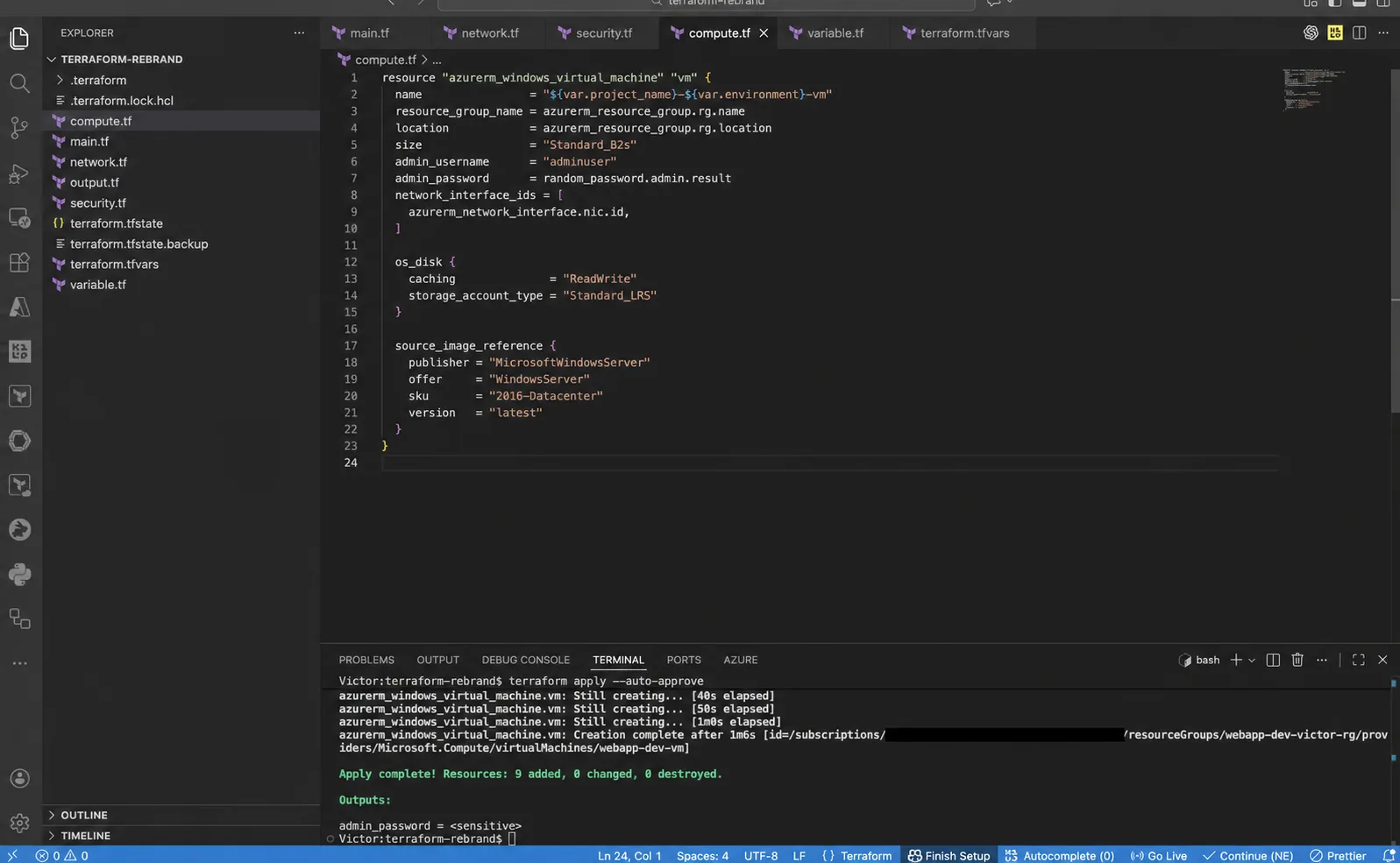Toggle Prettier in status bar
The image size is (1400, 863).
pyautogui.click(x=1338, y=855)
